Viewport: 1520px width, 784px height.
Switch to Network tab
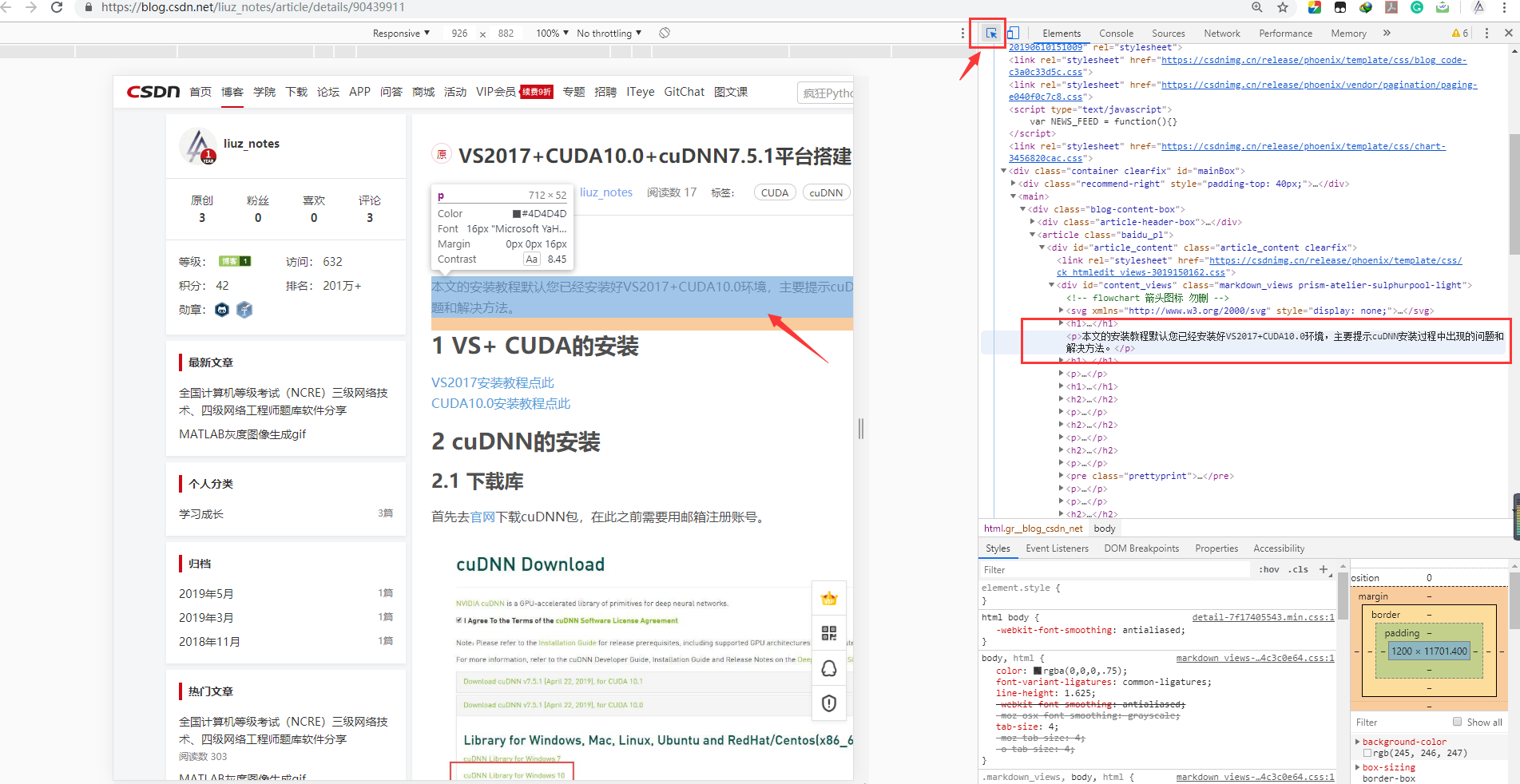pyautogui.click(x=1222, y=34)
